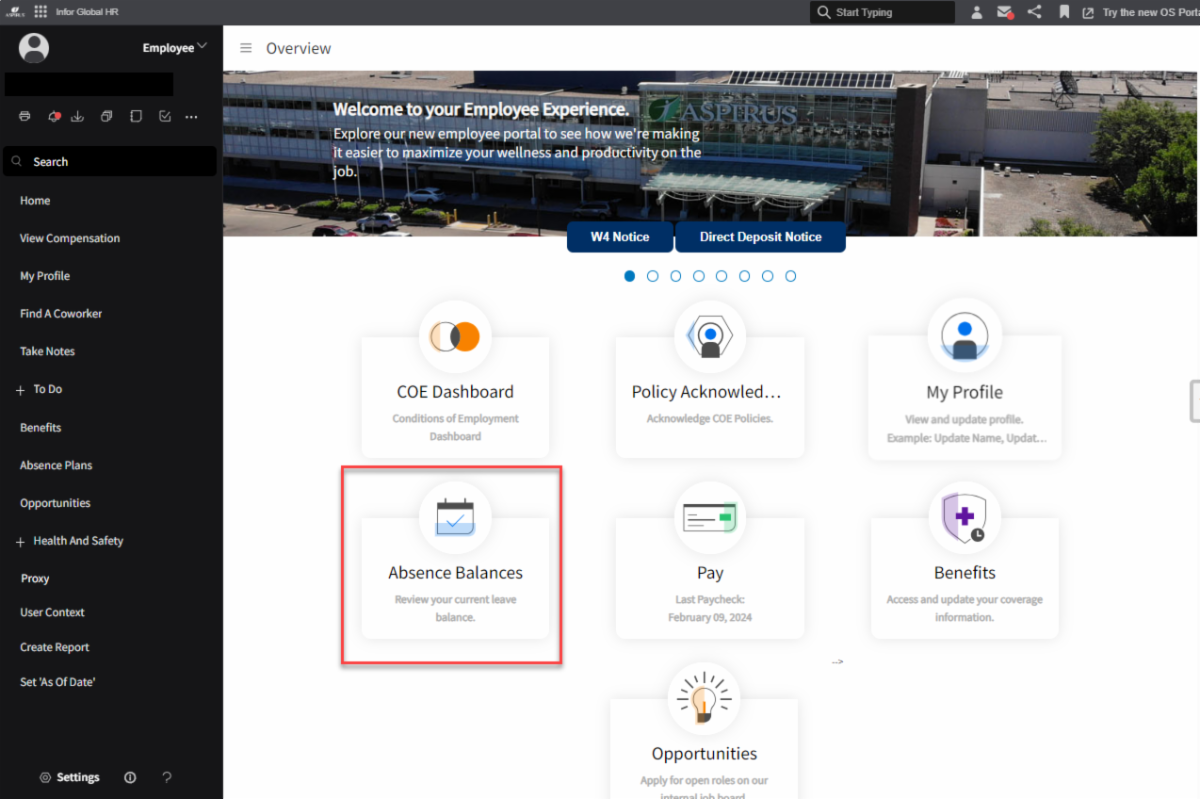Select Absence Plans in the sidebar
Image resolution: width=1200 pixels, height=799 pixels.
click(56, 465)
